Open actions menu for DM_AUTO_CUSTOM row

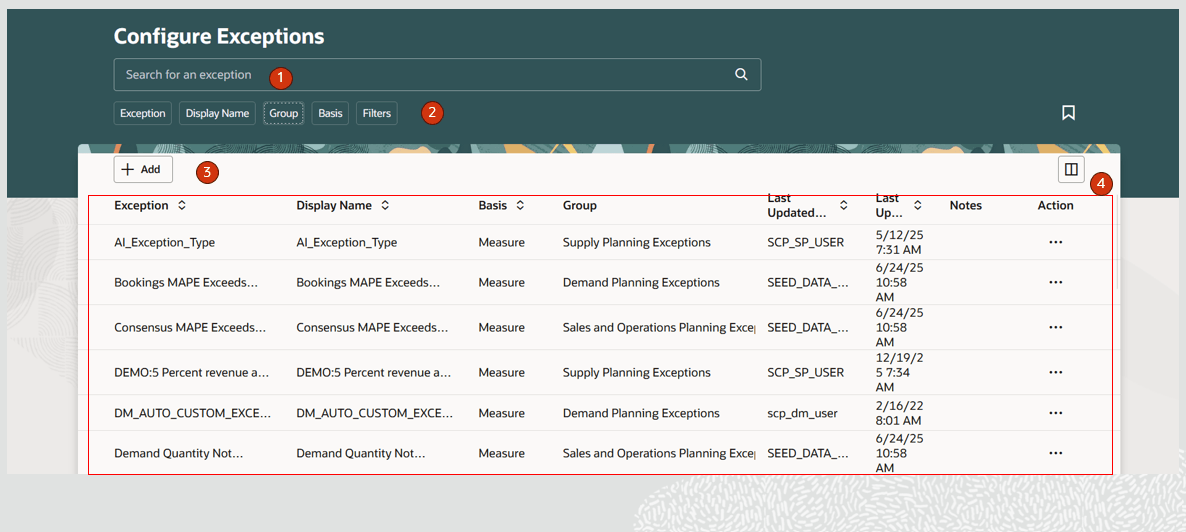[1055, 413]
